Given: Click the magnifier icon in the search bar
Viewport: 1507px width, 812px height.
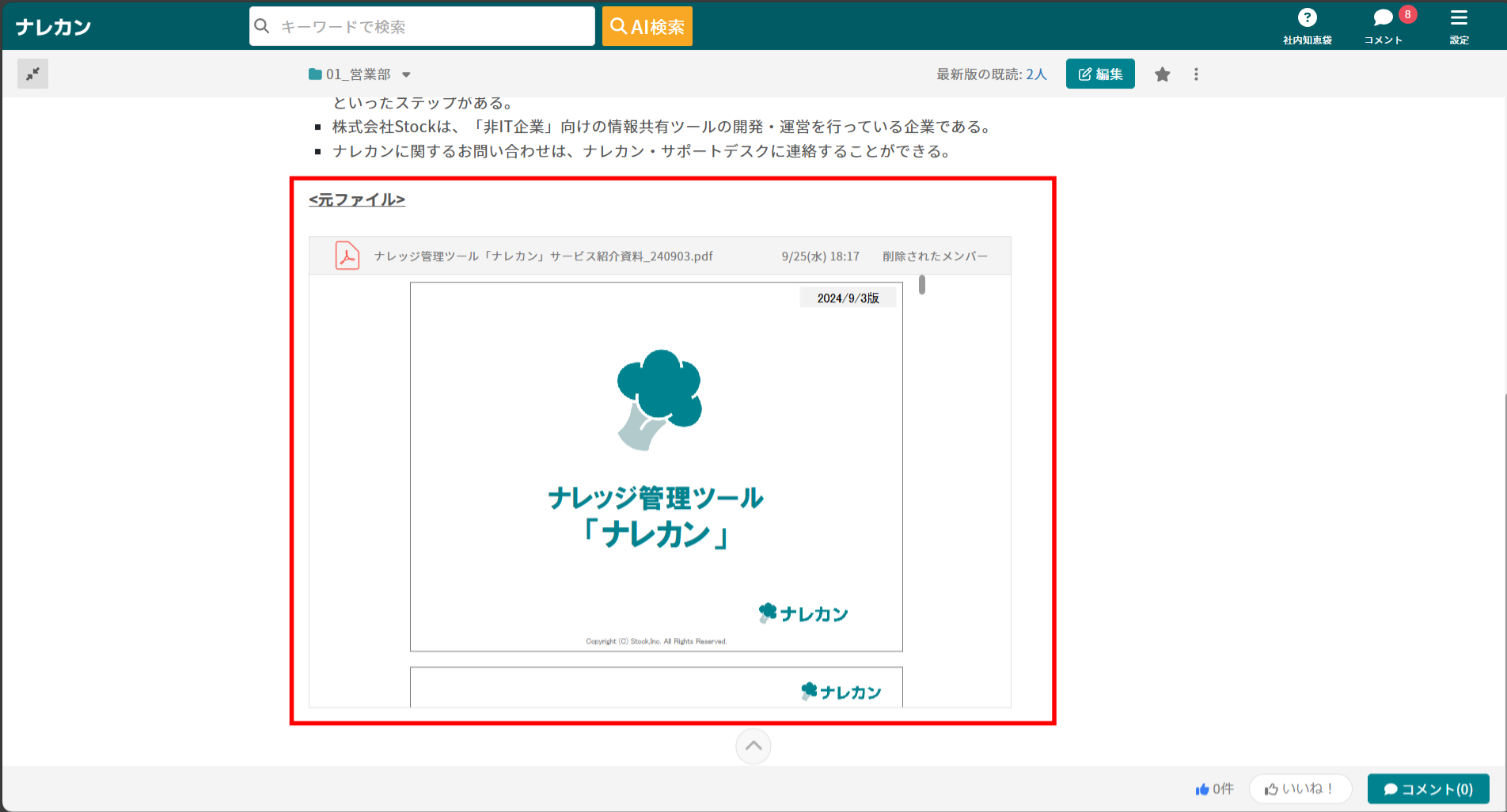Looking at the screenshot, I should 263,26.
